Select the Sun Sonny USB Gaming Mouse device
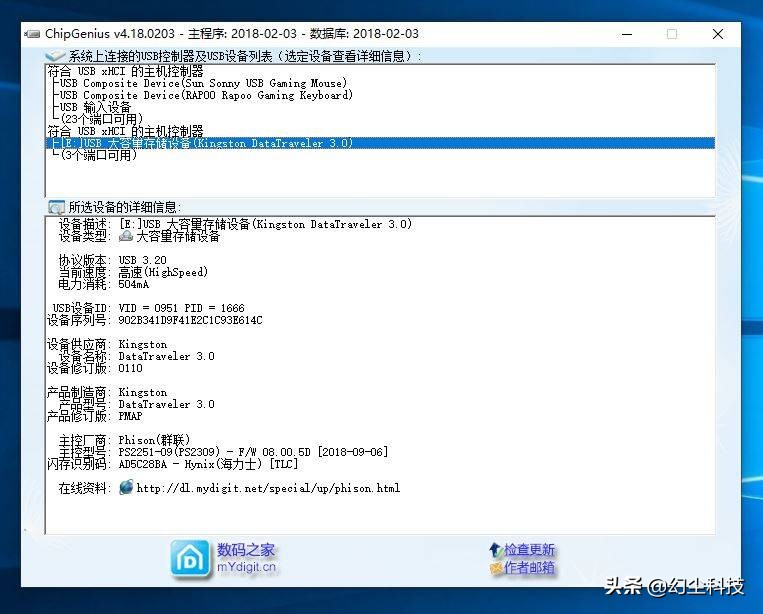Image resolution: width=763 pixels, height=614 pixels. [x=203, y=83]
